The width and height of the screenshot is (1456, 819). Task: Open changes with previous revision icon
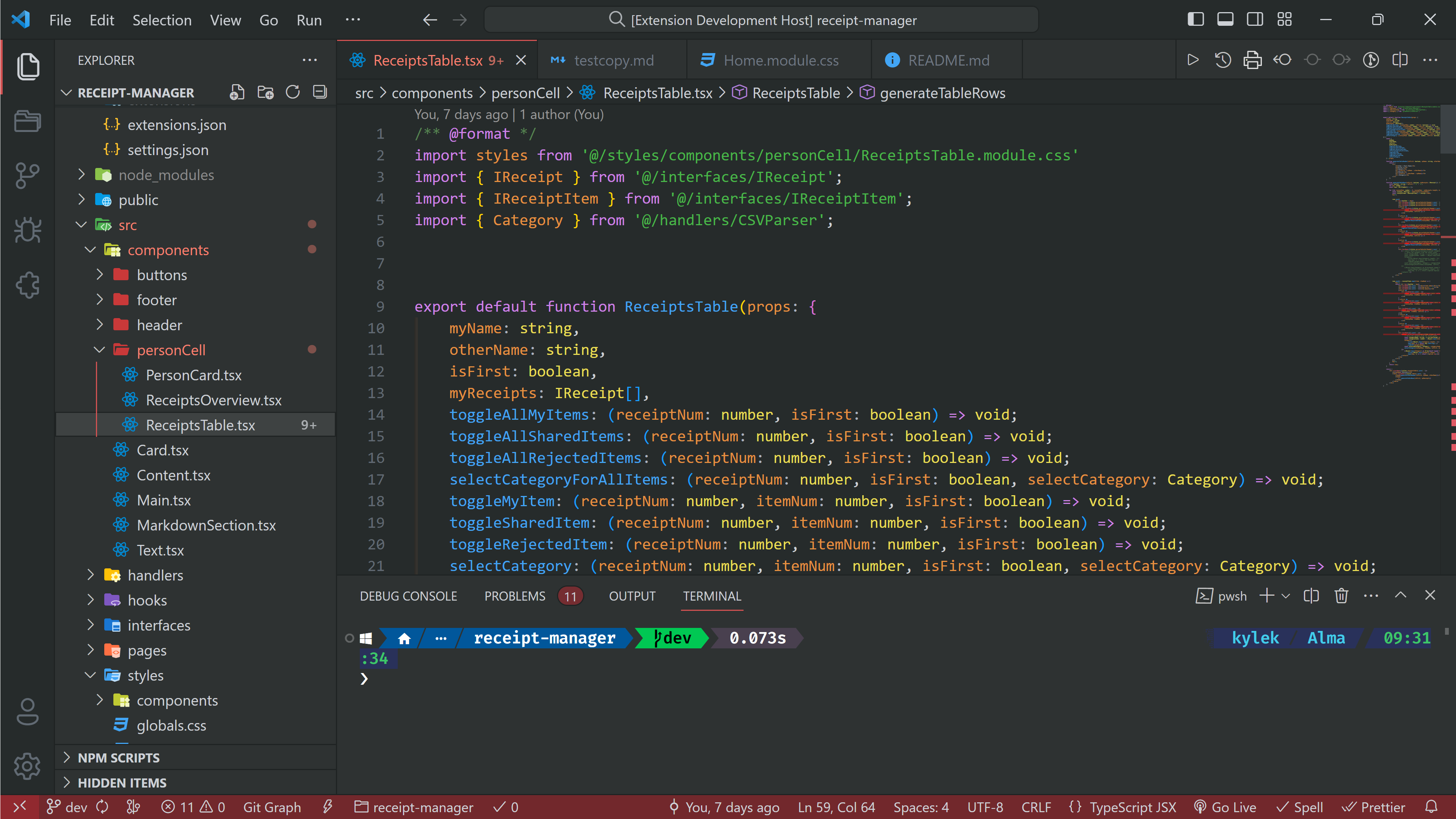pos(1282,60)
